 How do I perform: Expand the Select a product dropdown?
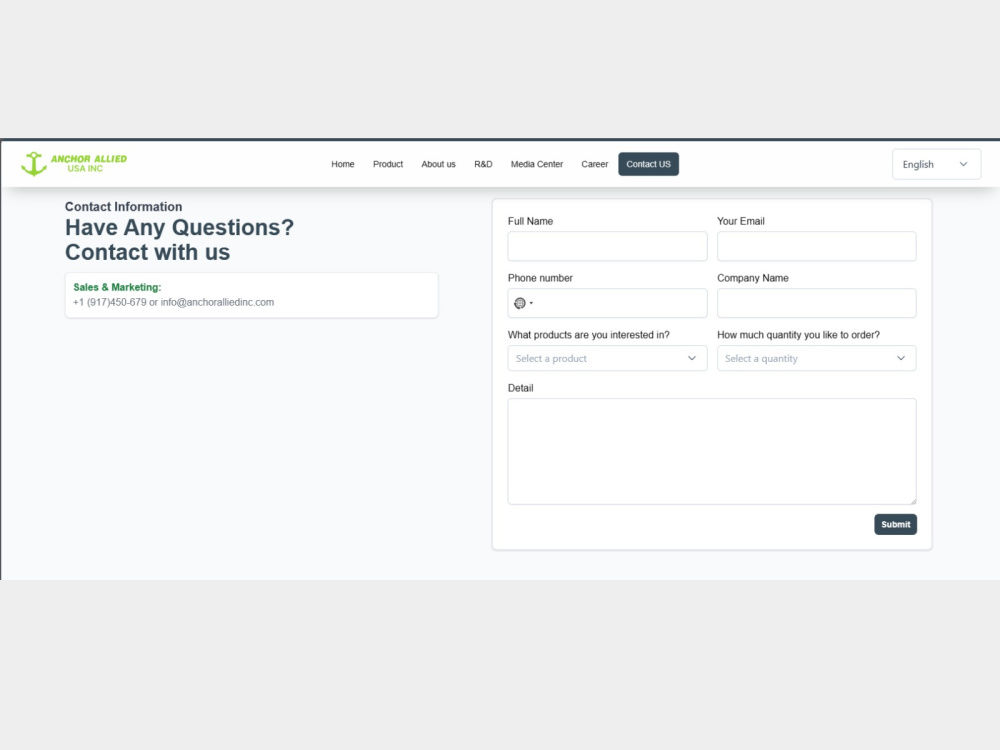click(607, 358)
